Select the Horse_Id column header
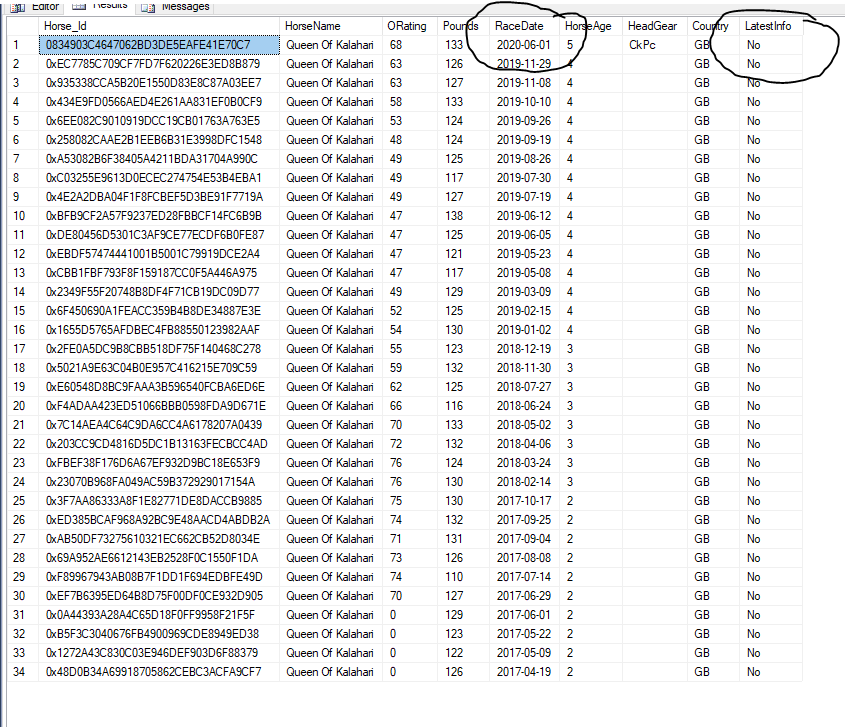845x727 pixels. point(159,26)
